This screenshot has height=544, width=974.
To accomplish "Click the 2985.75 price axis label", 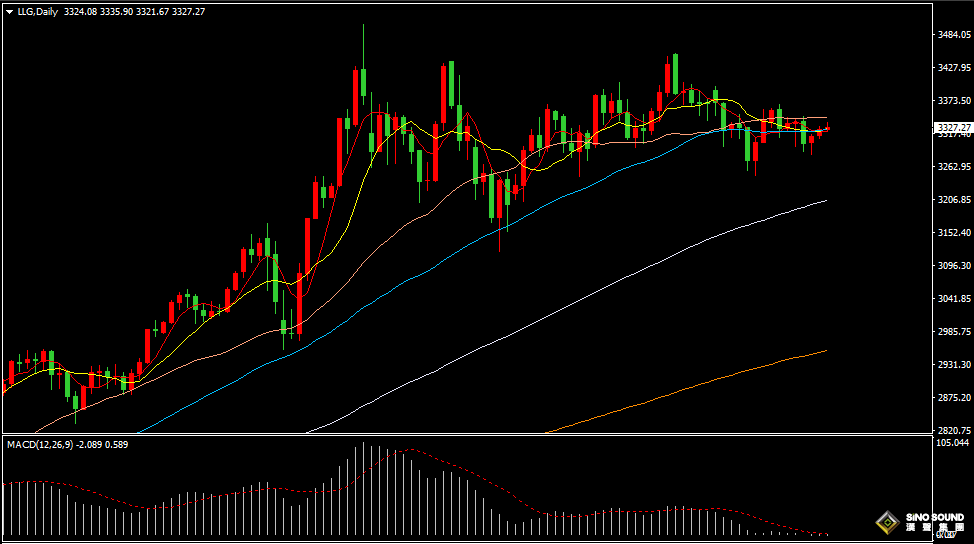I will 954,332.
